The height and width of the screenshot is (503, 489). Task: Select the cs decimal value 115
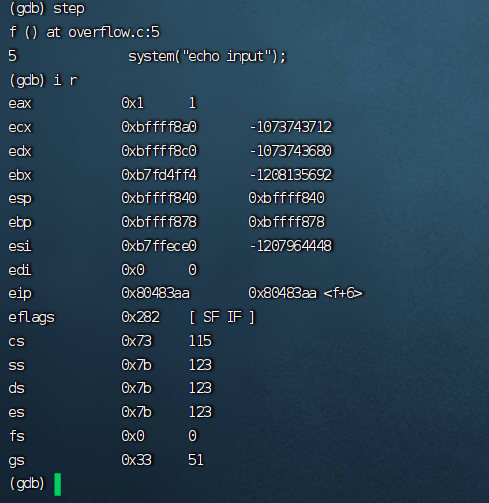(x=200, y=341)
